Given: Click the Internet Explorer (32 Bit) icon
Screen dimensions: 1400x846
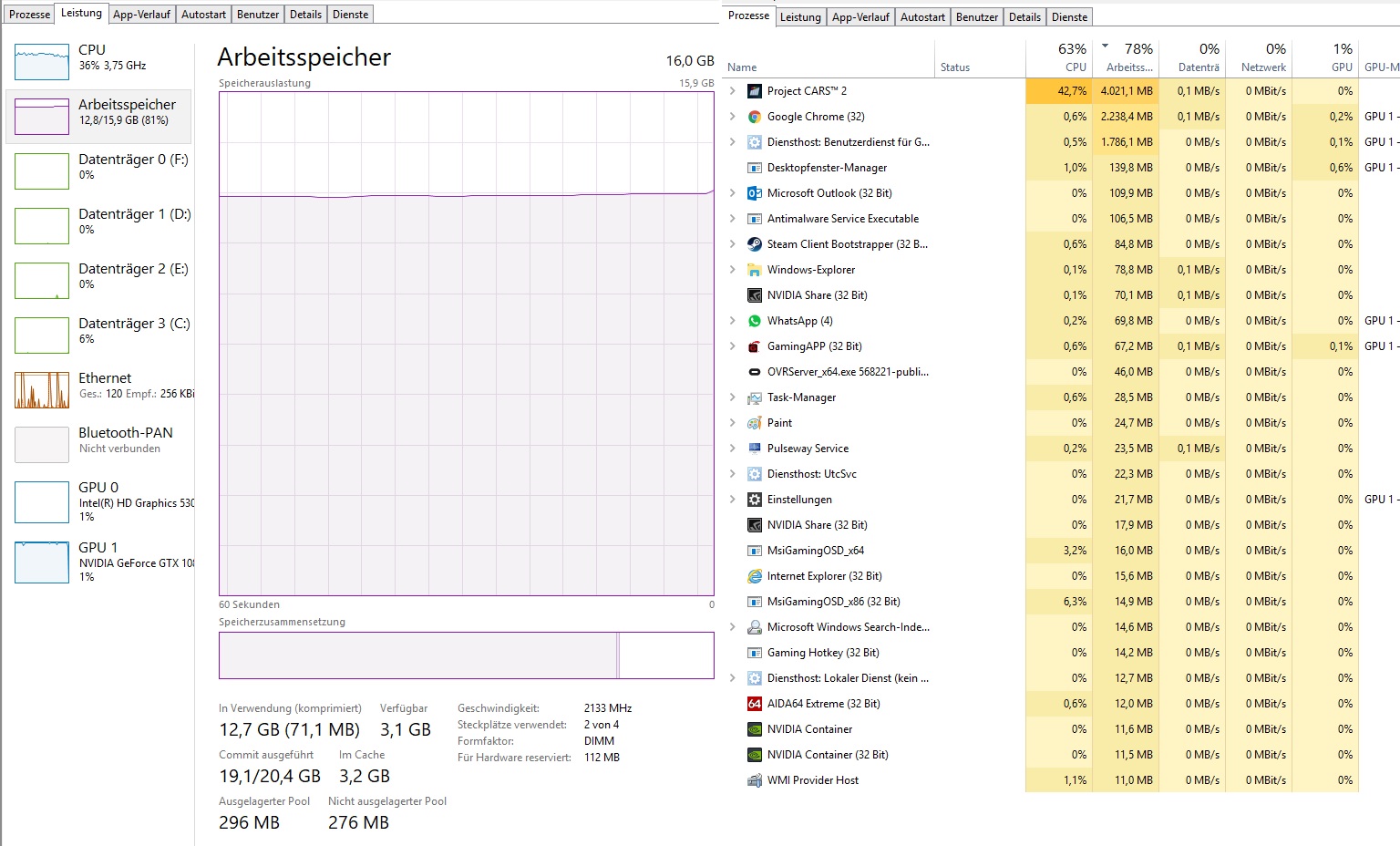Looking at the screenshot, I should pyautogui.click(x=754, y=576).
